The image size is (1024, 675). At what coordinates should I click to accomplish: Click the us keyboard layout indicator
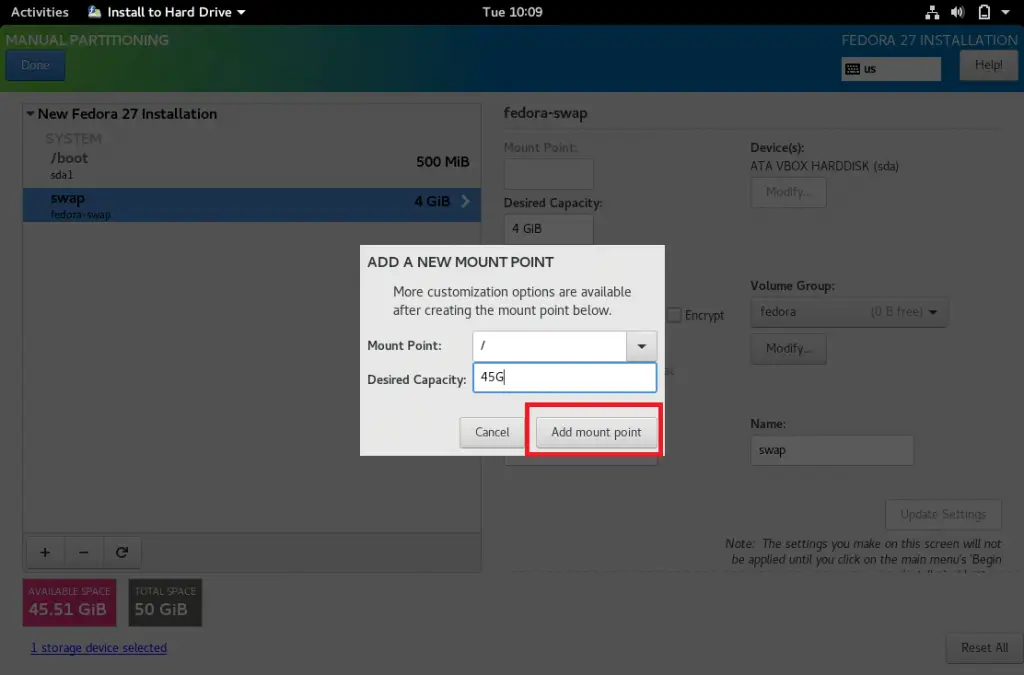coord(891,69)
